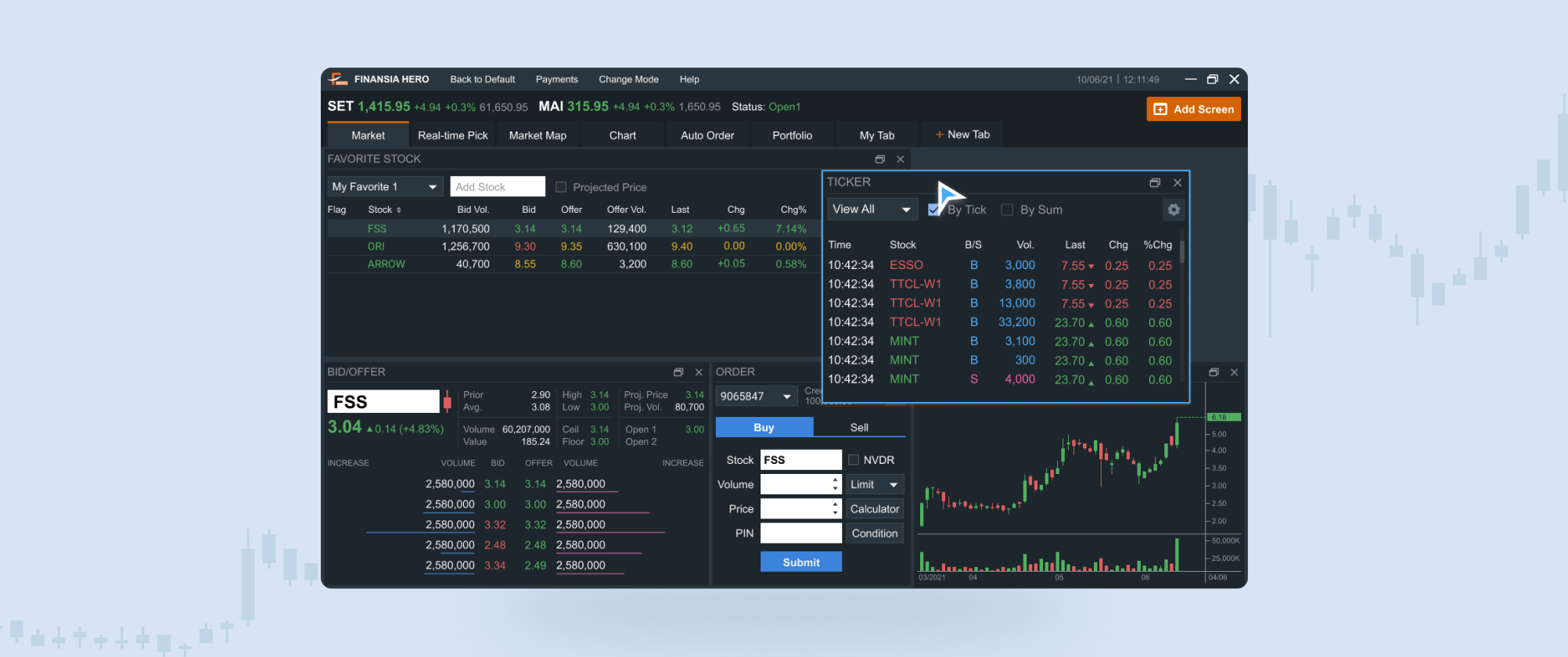Switch to the Chart tab
The height and width of the screenshot is (657, 1568).
(x=623, y=135)
